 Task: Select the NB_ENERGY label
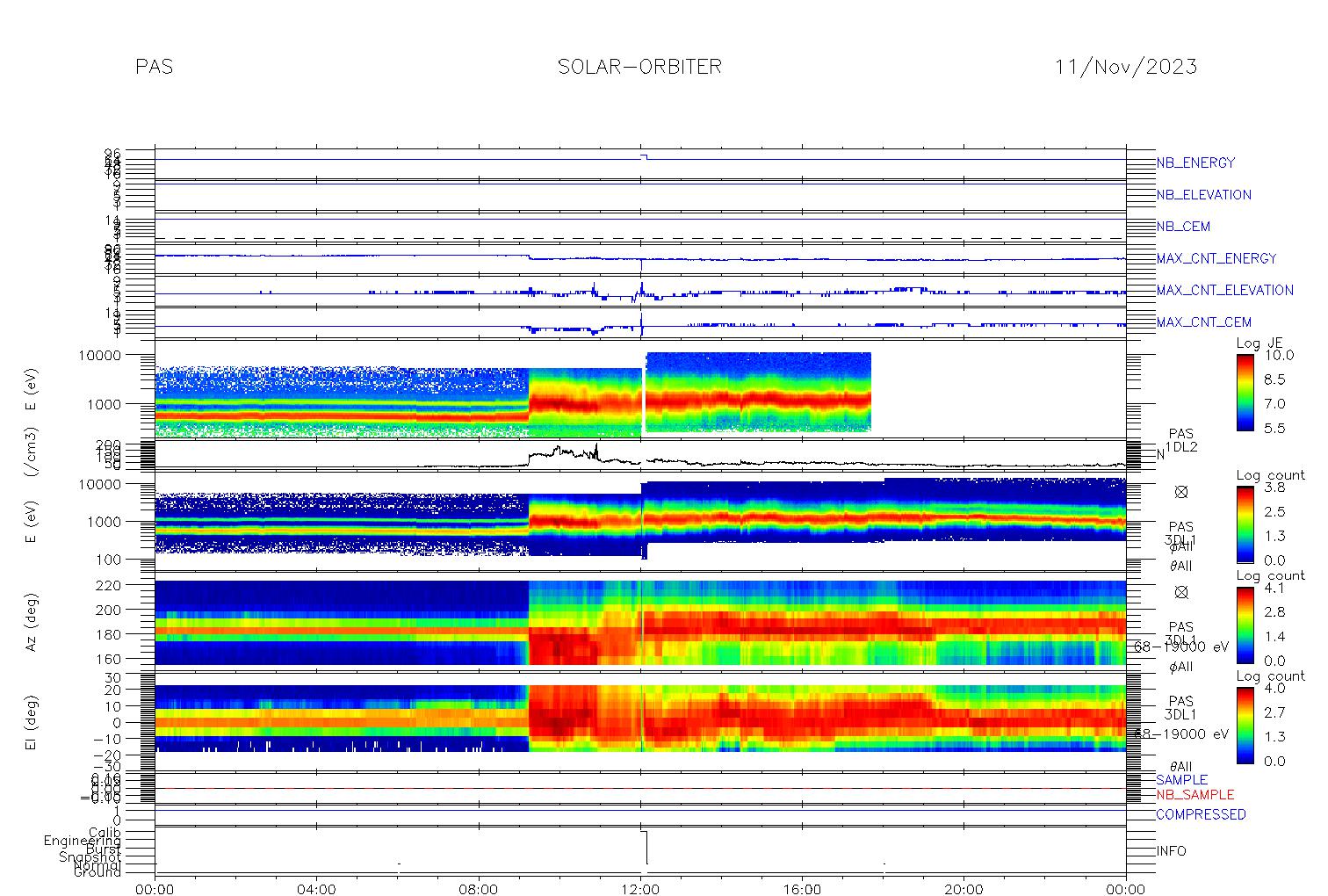1195,163
